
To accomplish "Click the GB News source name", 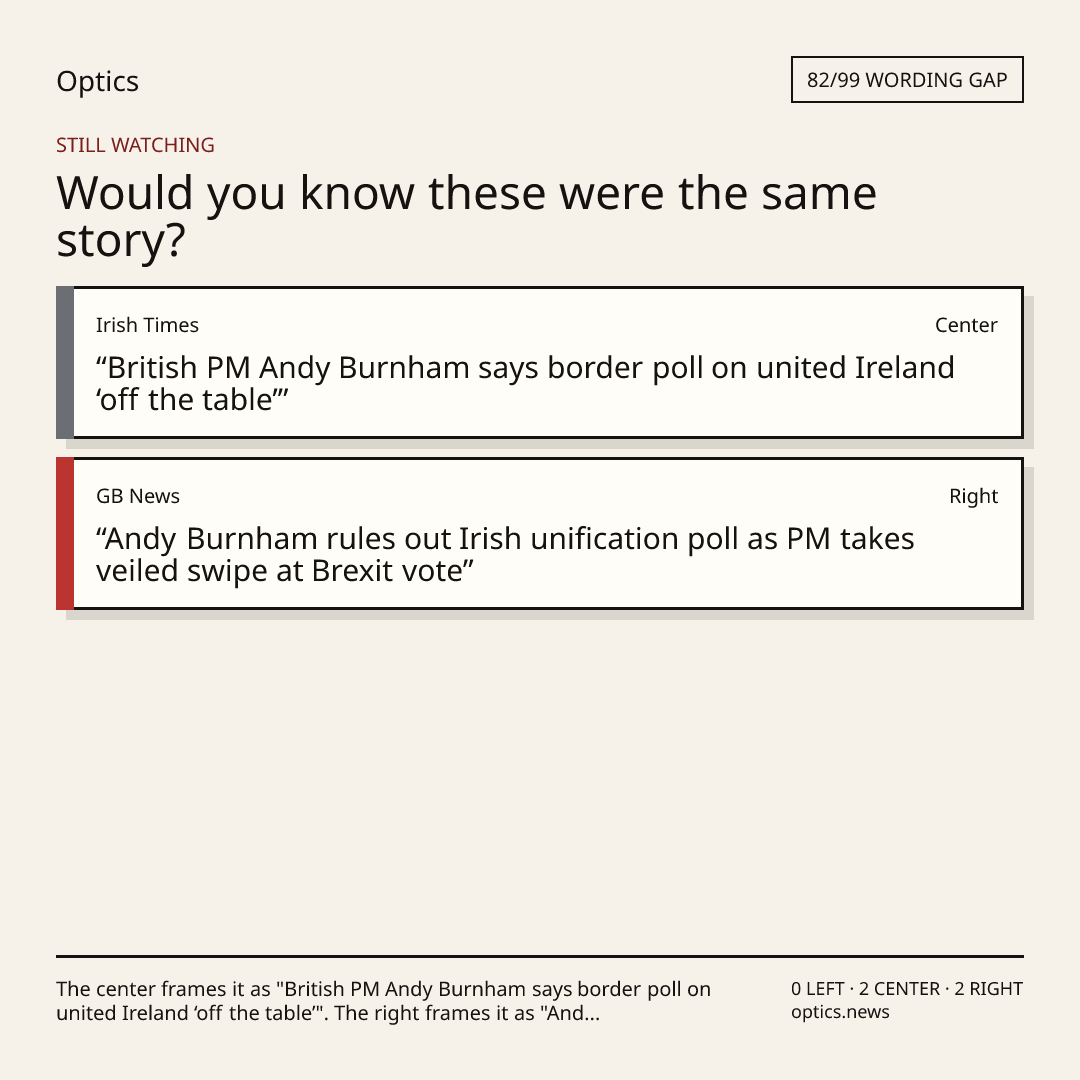I will (x=138, y=496).
